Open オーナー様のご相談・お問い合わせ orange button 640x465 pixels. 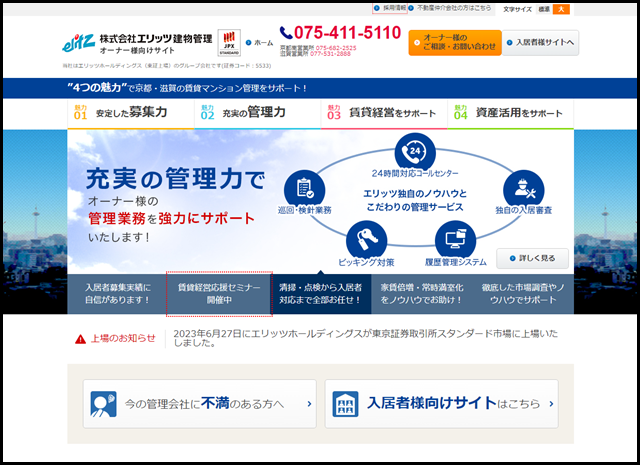455,42
